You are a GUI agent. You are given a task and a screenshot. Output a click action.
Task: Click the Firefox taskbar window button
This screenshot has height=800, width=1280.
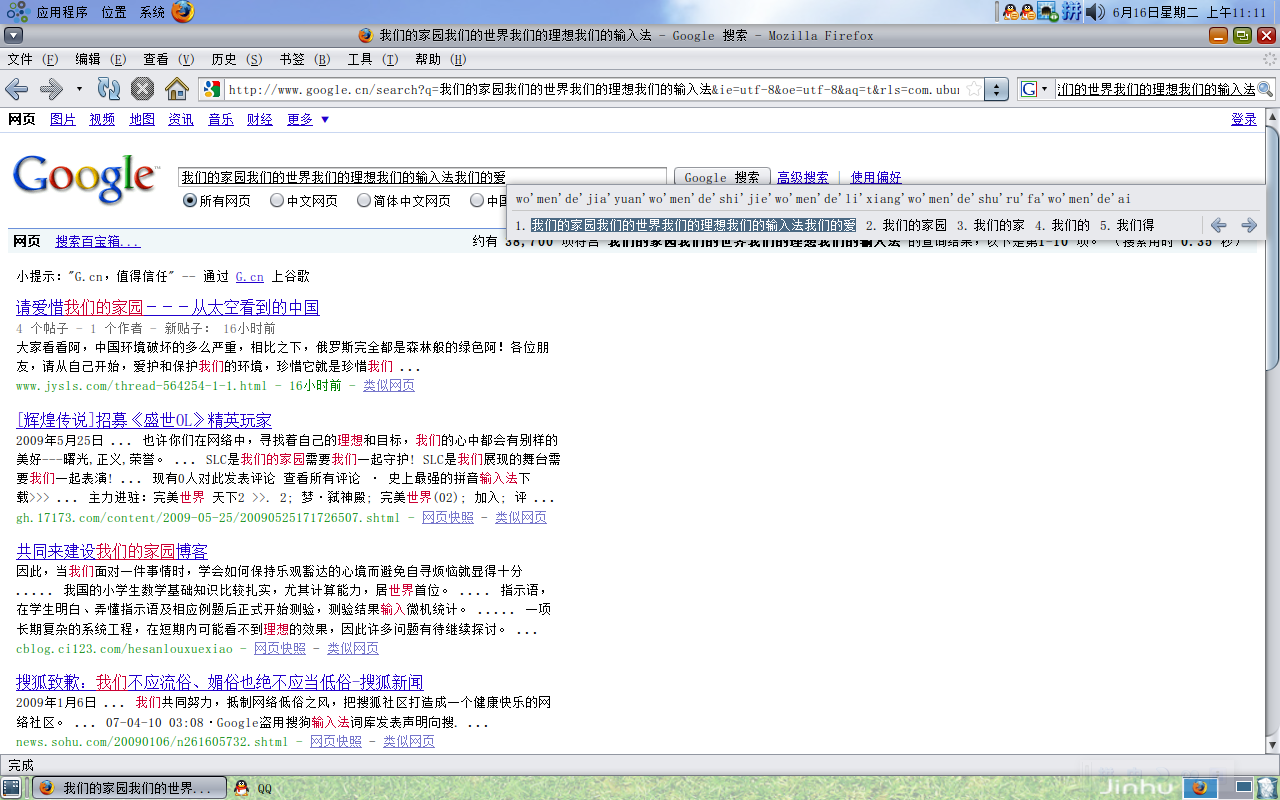click(128, 788)
